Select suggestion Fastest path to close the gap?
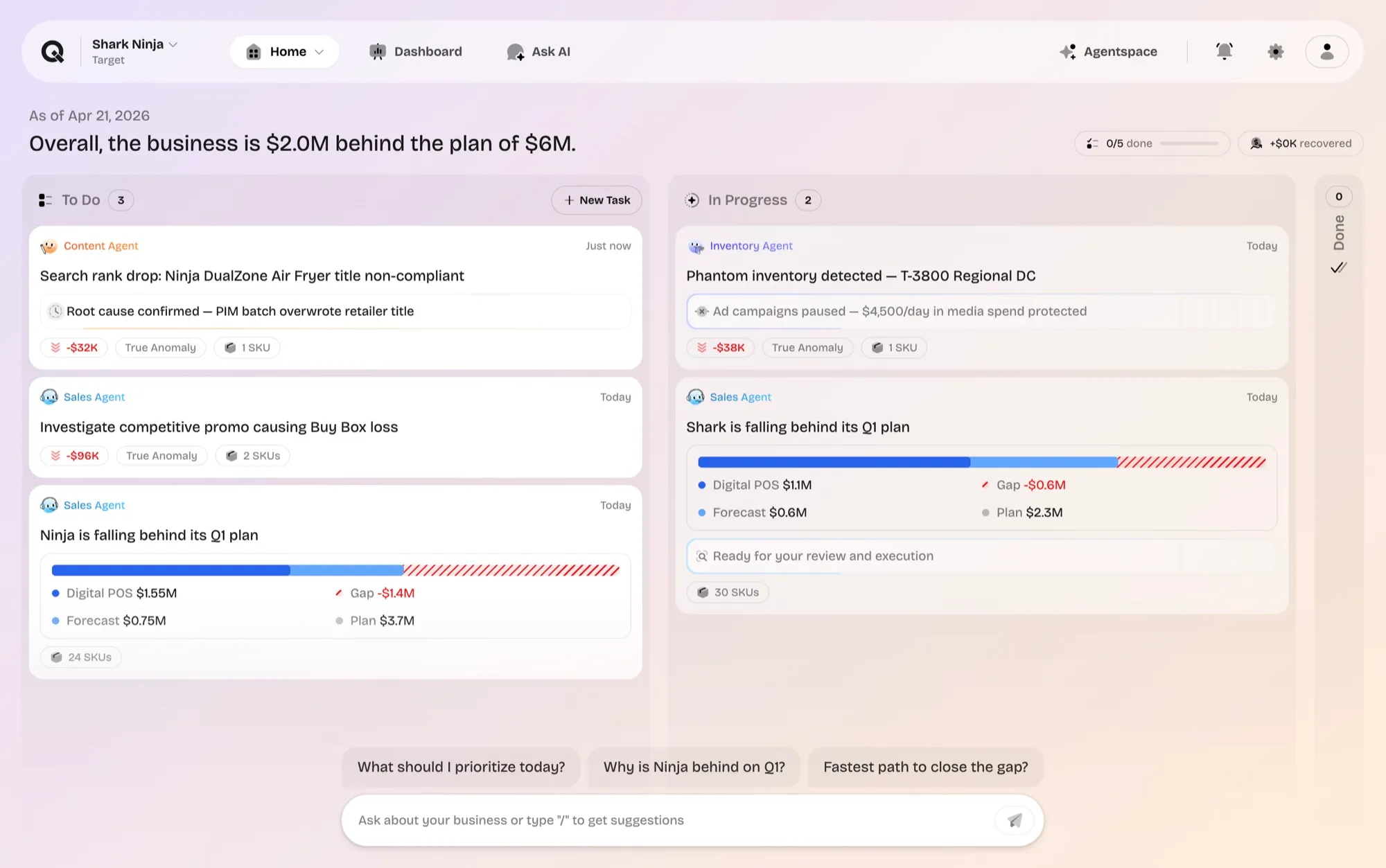Image resolution: width=1386 pixels, height=868 pixels. pyautogui.click(x=925, y=767)
